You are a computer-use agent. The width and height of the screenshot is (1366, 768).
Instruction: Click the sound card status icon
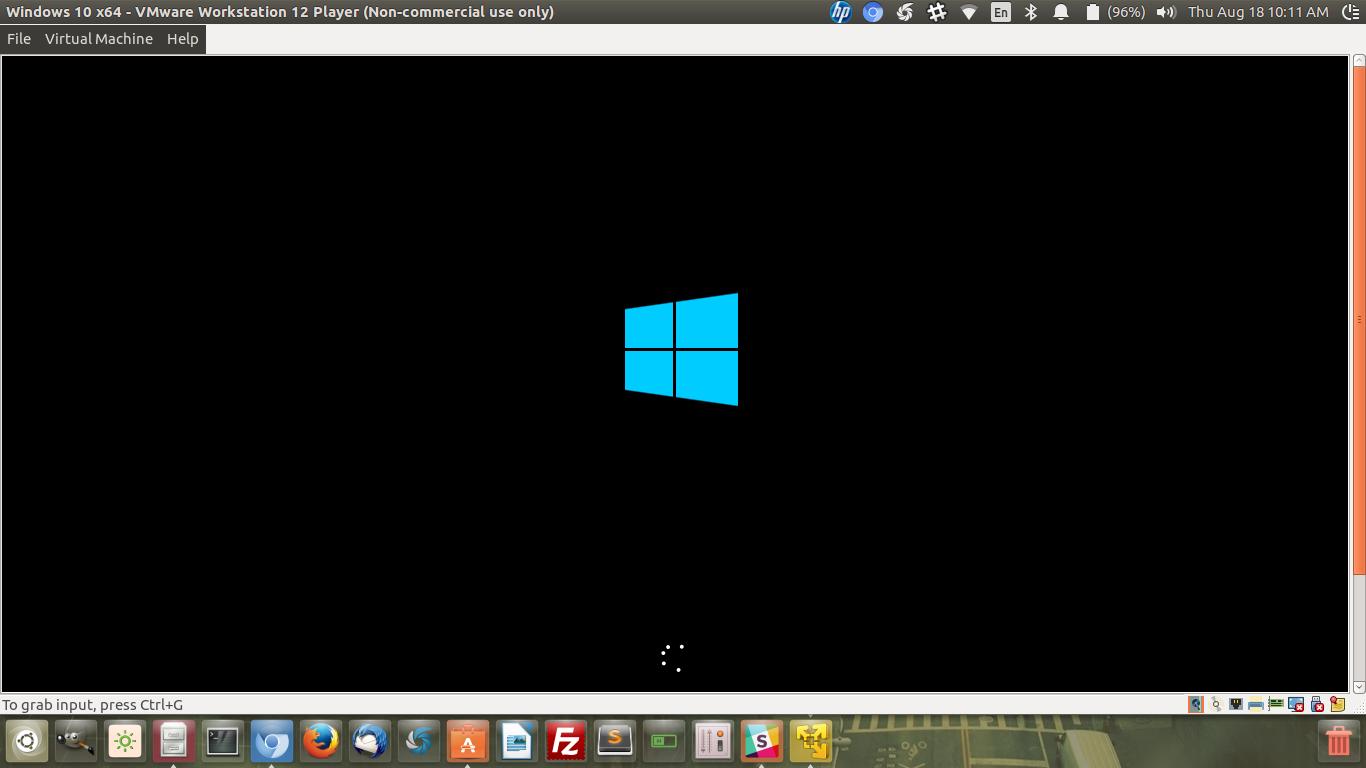click(1276, 704)
